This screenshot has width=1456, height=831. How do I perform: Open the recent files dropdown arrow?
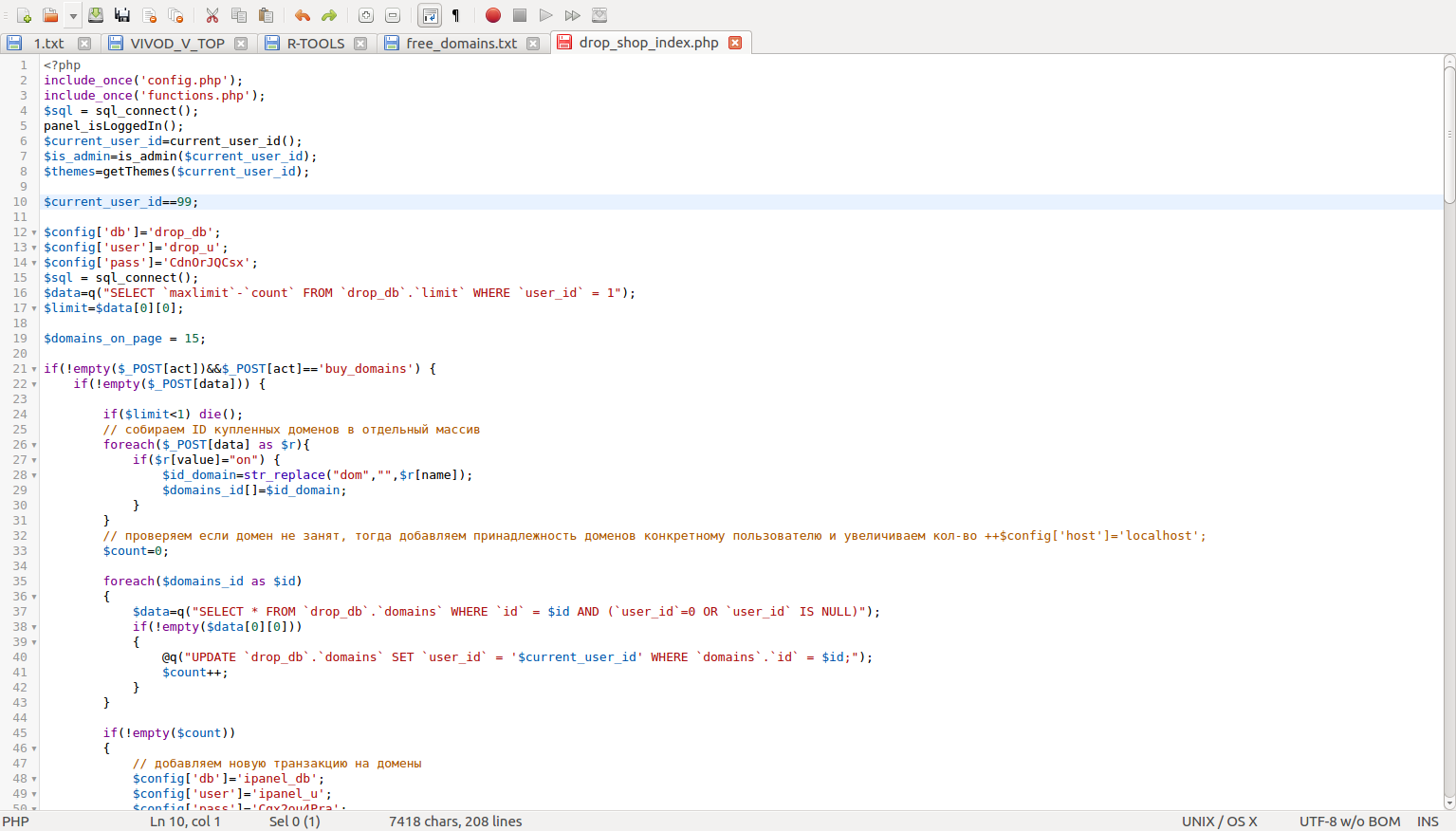tap(72, 15)
